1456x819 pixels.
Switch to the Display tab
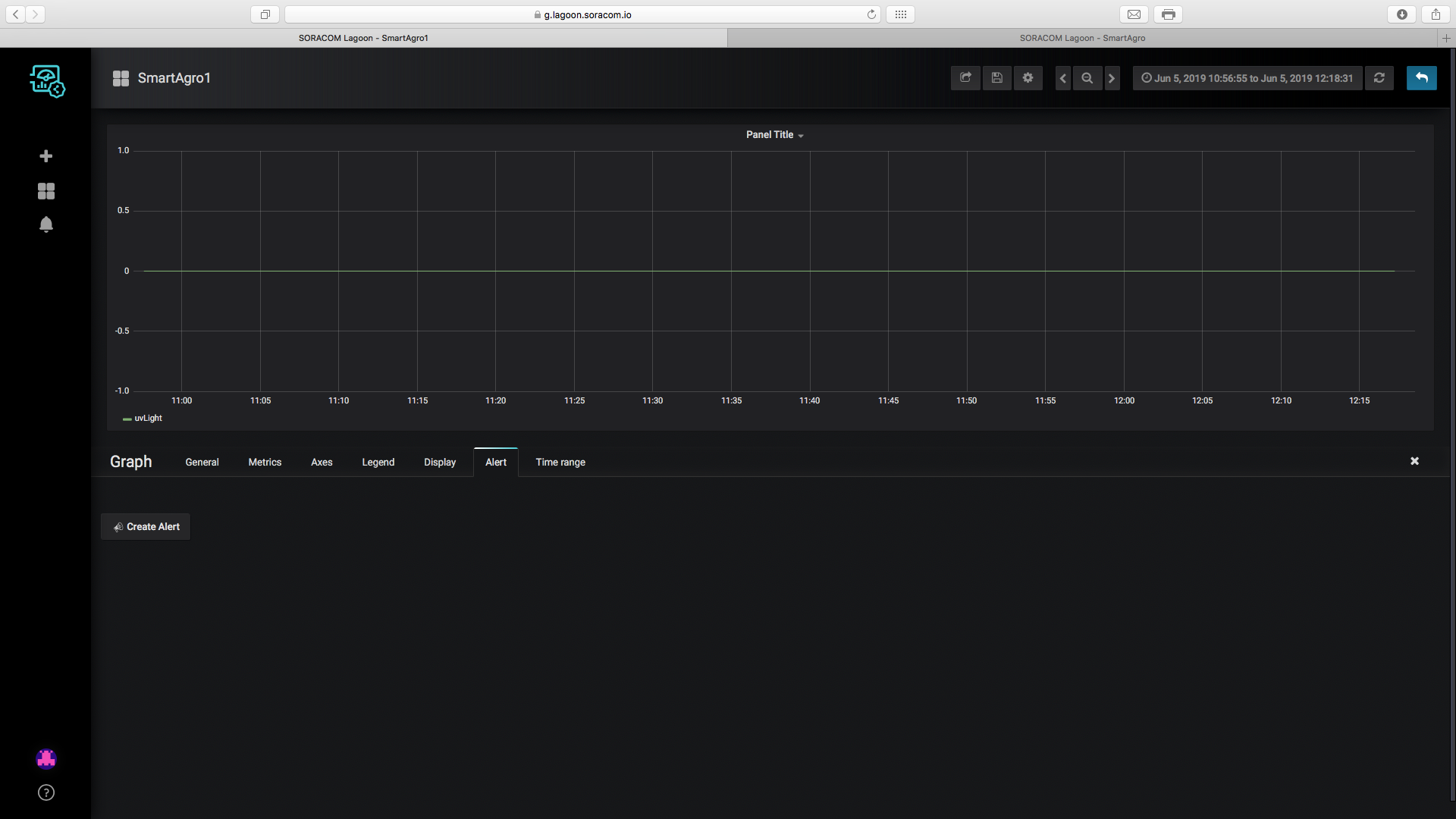[x=439, y=462]
